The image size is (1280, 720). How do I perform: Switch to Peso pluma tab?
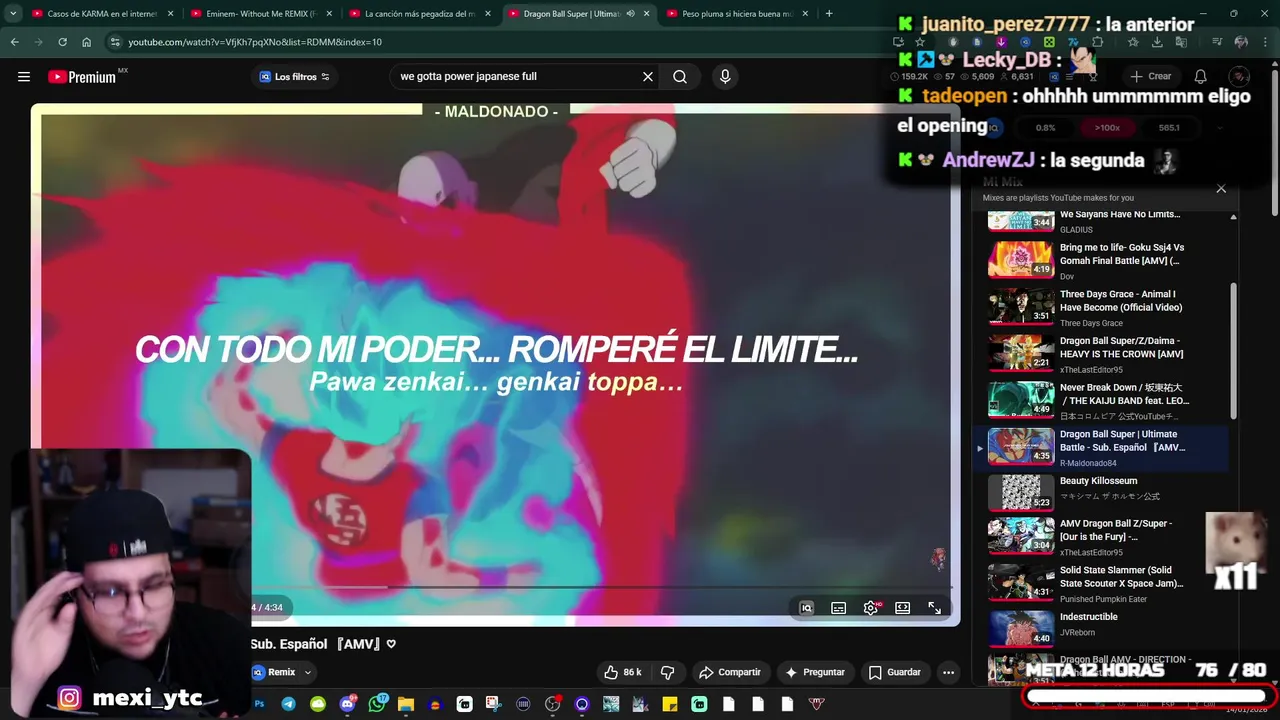click(x=737, y=14)
